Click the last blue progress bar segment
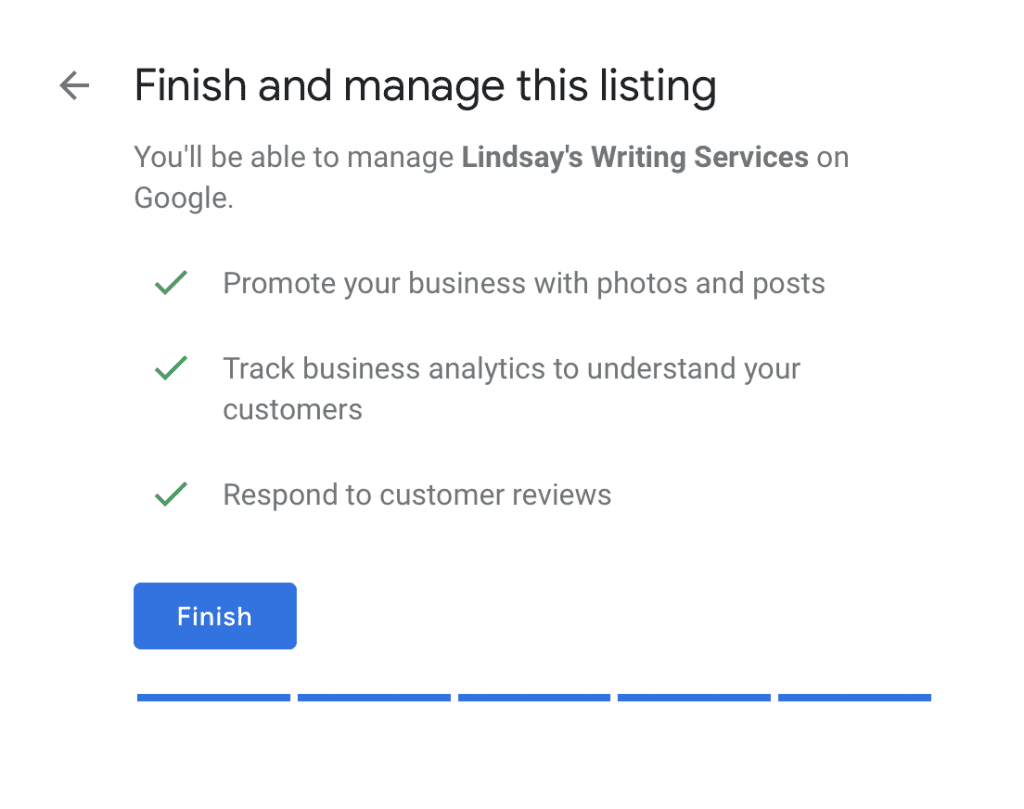This screenshot has height=809, width=1024. [x=854, y=697]
